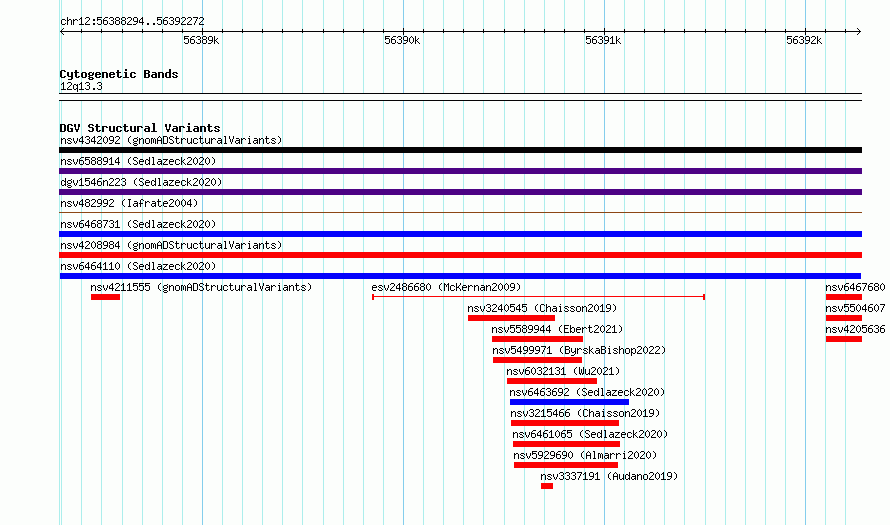The width and height of the screenshot is (890, 525).
Task: Click the nsv482992 (Iafrate2004) label
Action: click(x=129, y=203)
